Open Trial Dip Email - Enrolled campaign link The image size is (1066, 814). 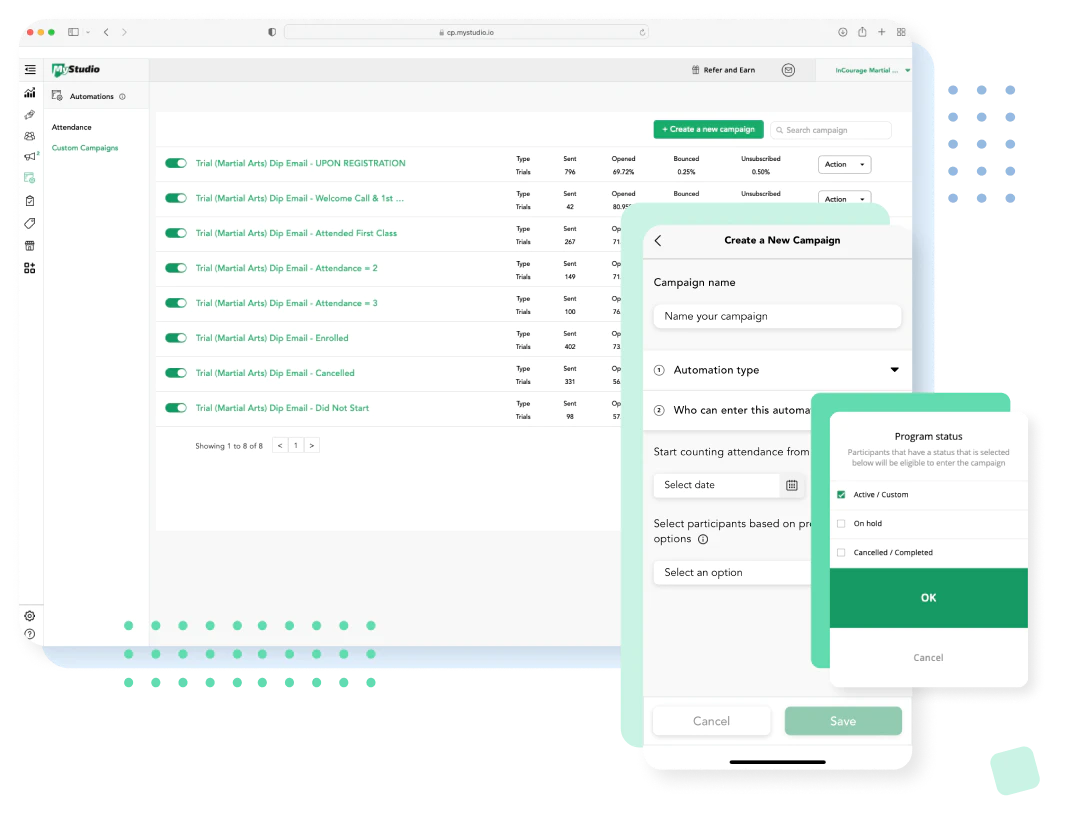272,338
